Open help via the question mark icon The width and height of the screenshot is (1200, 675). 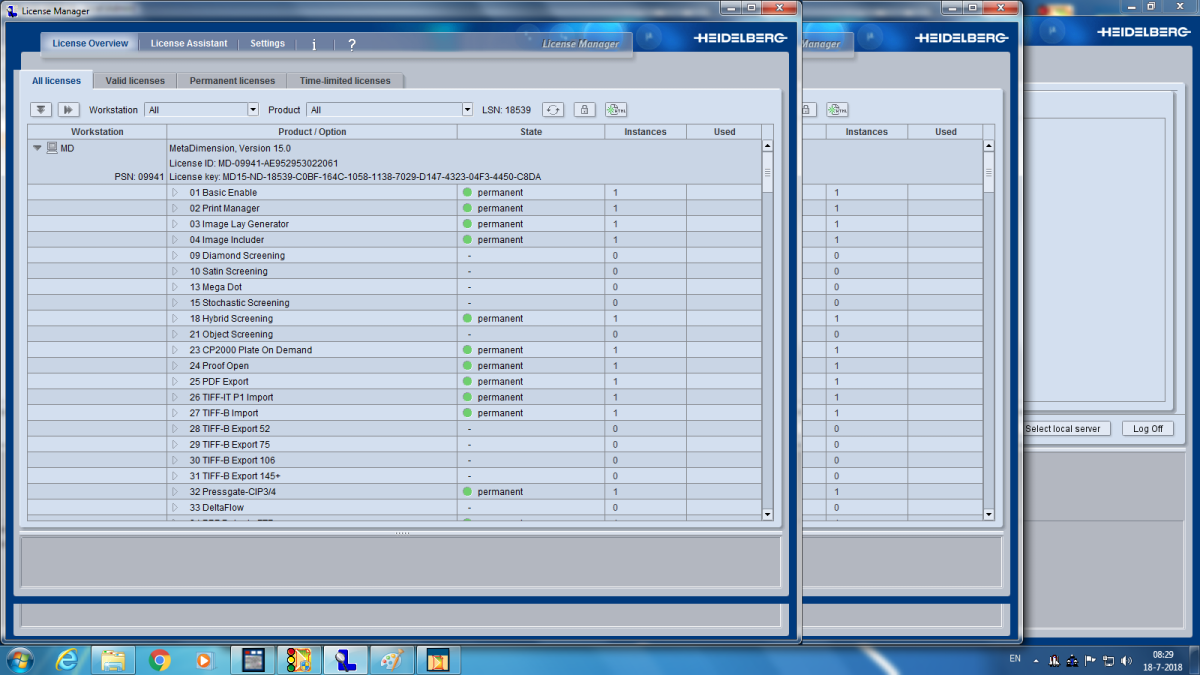coord(352,45)
